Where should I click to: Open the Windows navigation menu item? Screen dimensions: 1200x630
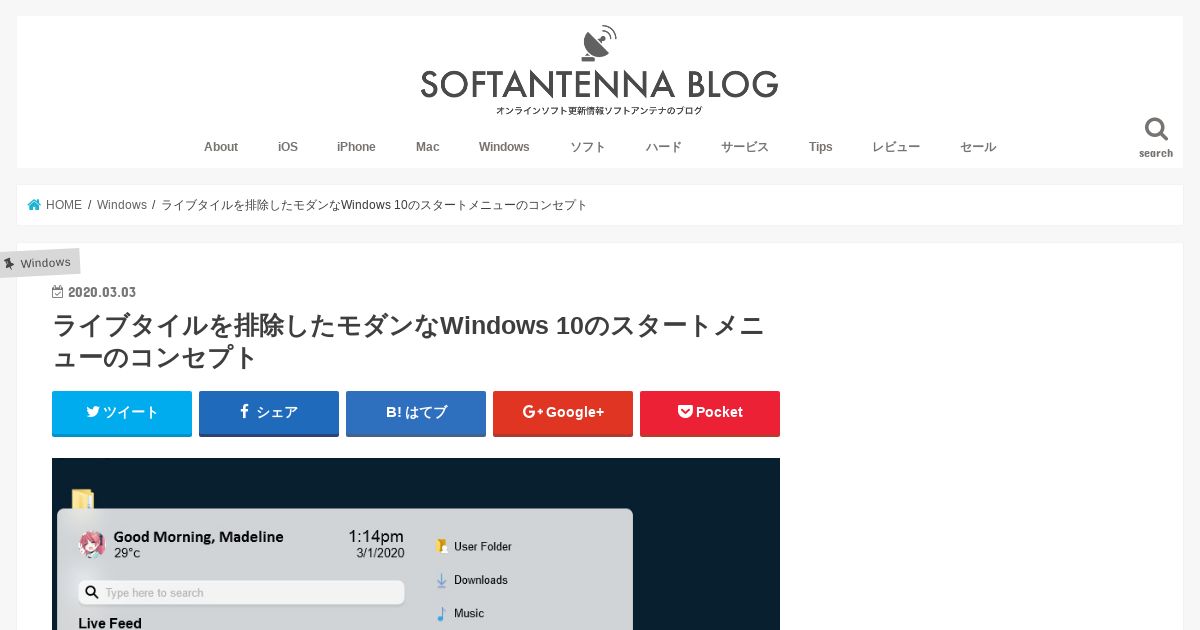coord(504,147)
